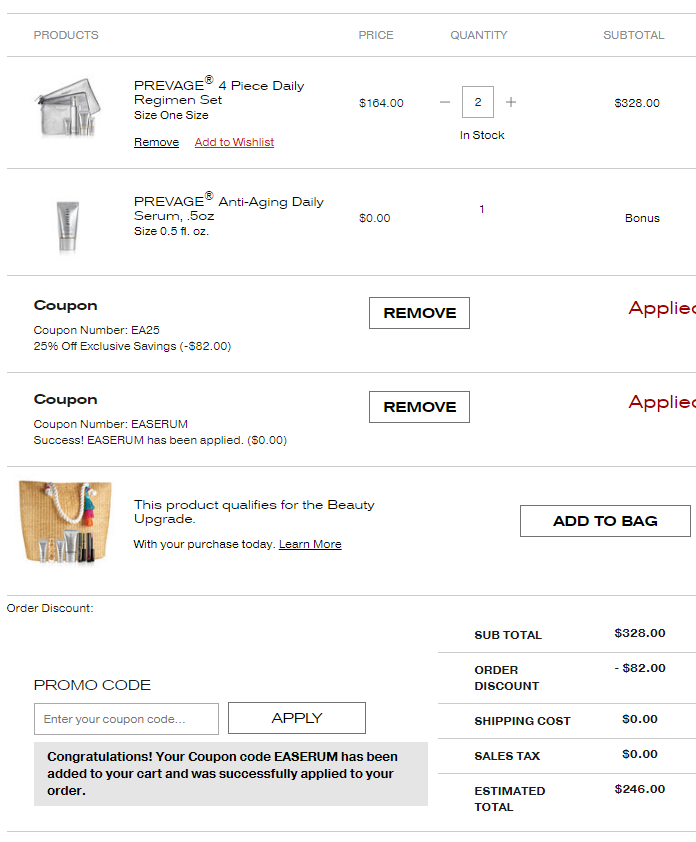Click the quantity number field
This screenshot has width=696, height=842.
click(x=478, y=102)
